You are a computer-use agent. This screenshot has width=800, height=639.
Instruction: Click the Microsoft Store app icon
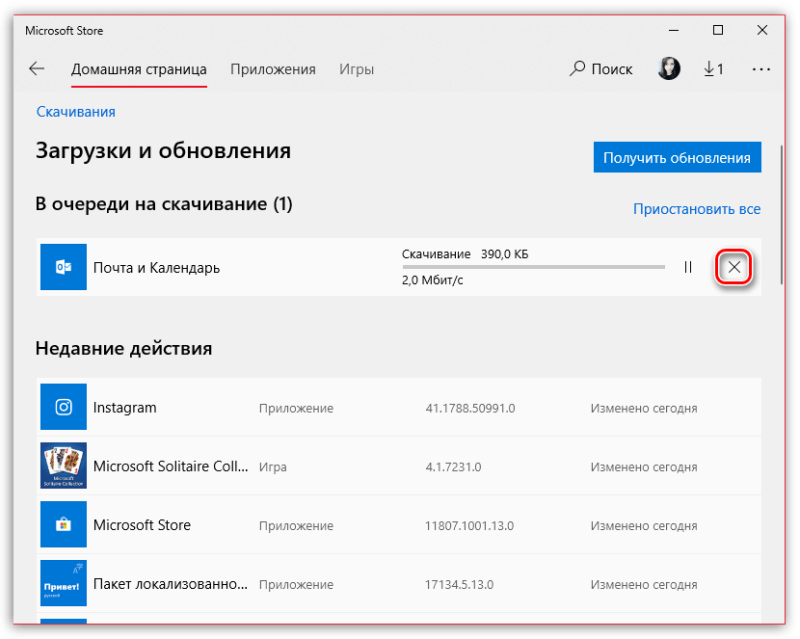coord(63,524)
